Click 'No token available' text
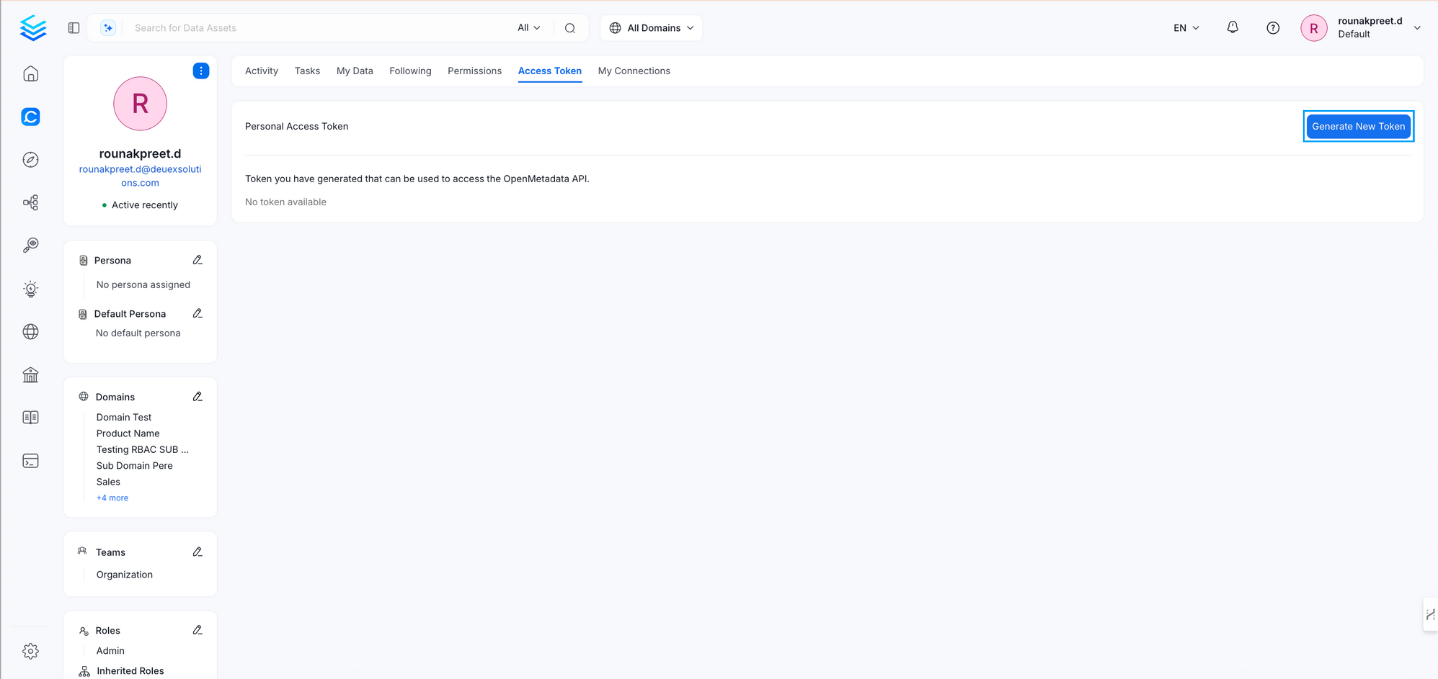Screen dimensions: 1438x679 click(286, 202)
